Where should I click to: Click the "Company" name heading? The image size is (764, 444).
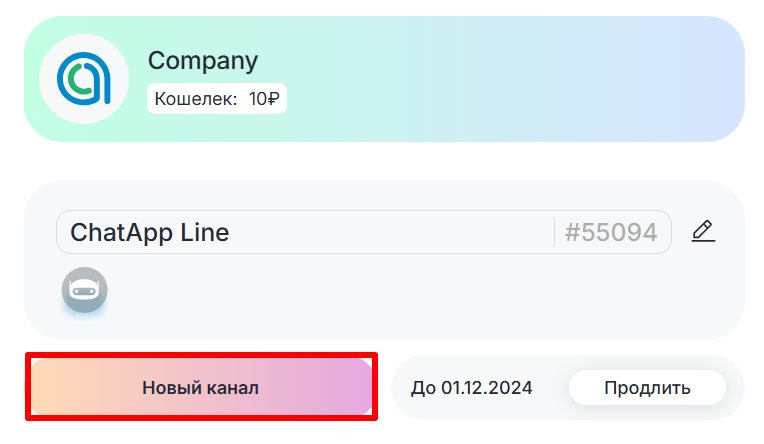[x=203, y=60]
